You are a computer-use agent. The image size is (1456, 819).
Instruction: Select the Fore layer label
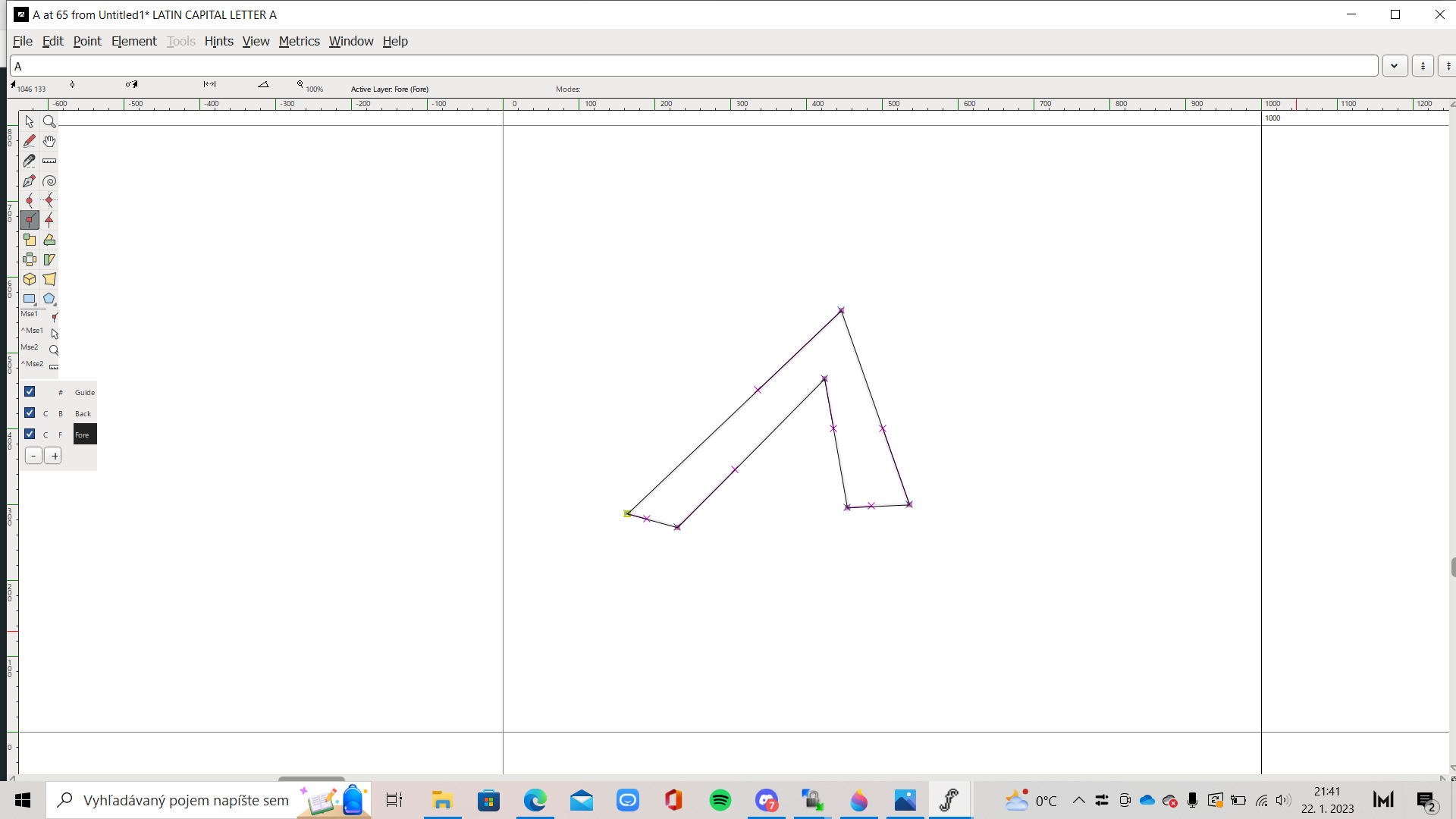(84, 435)
